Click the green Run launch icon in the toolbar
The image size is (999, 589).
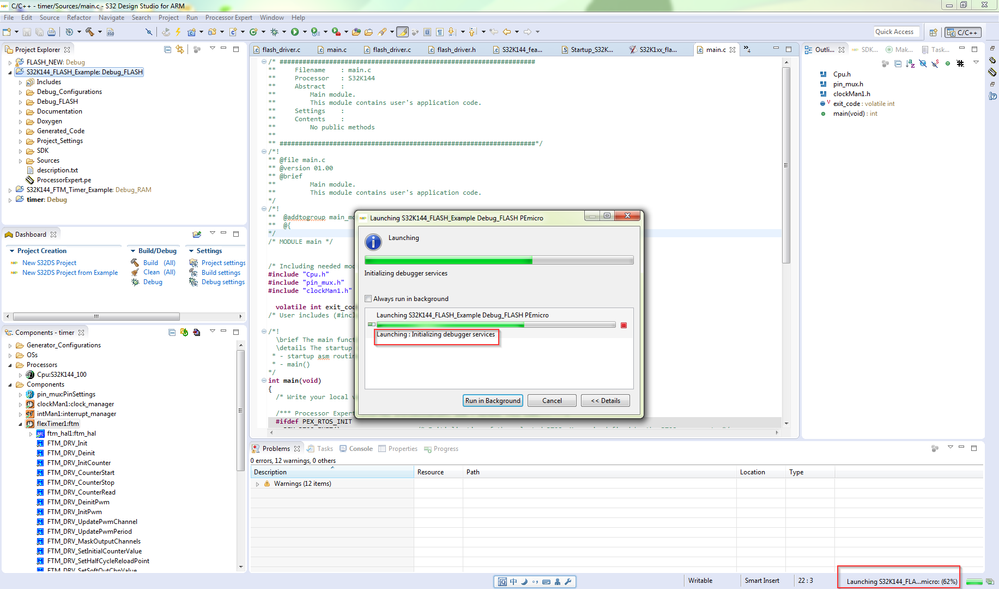click(294, 31)
